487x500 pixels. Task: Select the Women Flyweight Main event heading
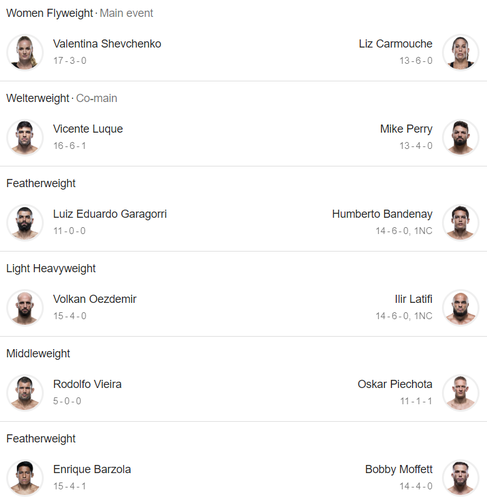79,13
